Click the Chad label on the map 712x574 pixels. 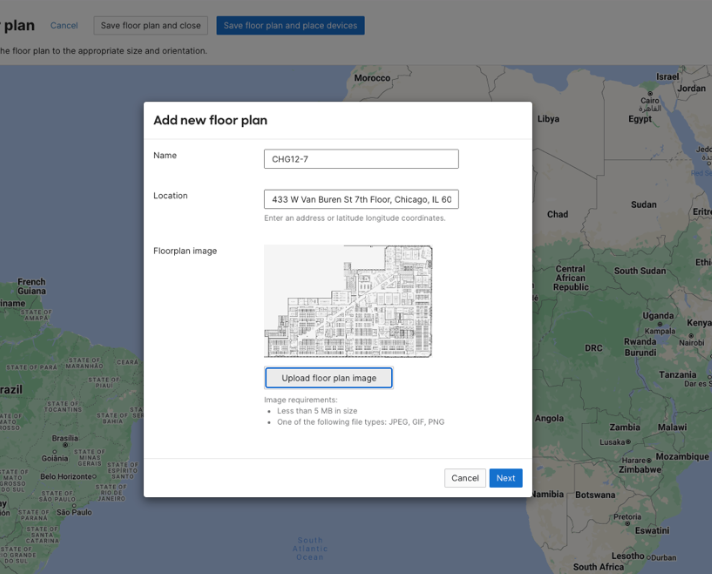(557, 214)
